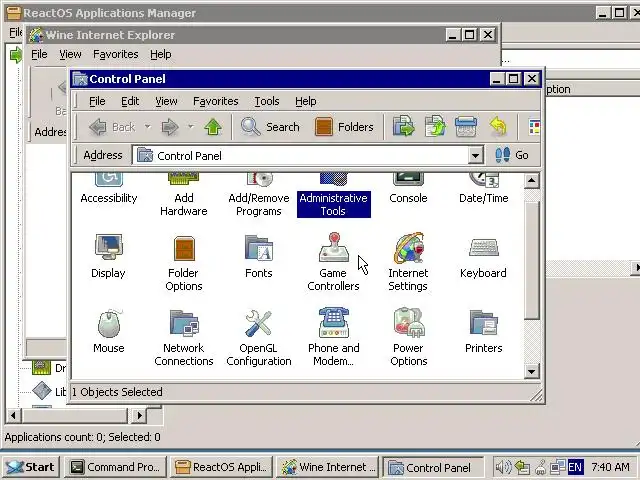640x480 pixels.
Task: Click the Copy To toolbar icon
Action: pyautogui.click(x=435, y=126)
